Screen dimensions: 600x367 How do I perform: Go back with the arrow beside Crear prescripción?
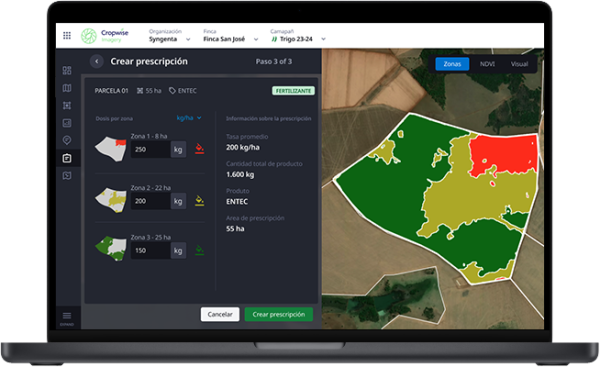tap(97, 61)
